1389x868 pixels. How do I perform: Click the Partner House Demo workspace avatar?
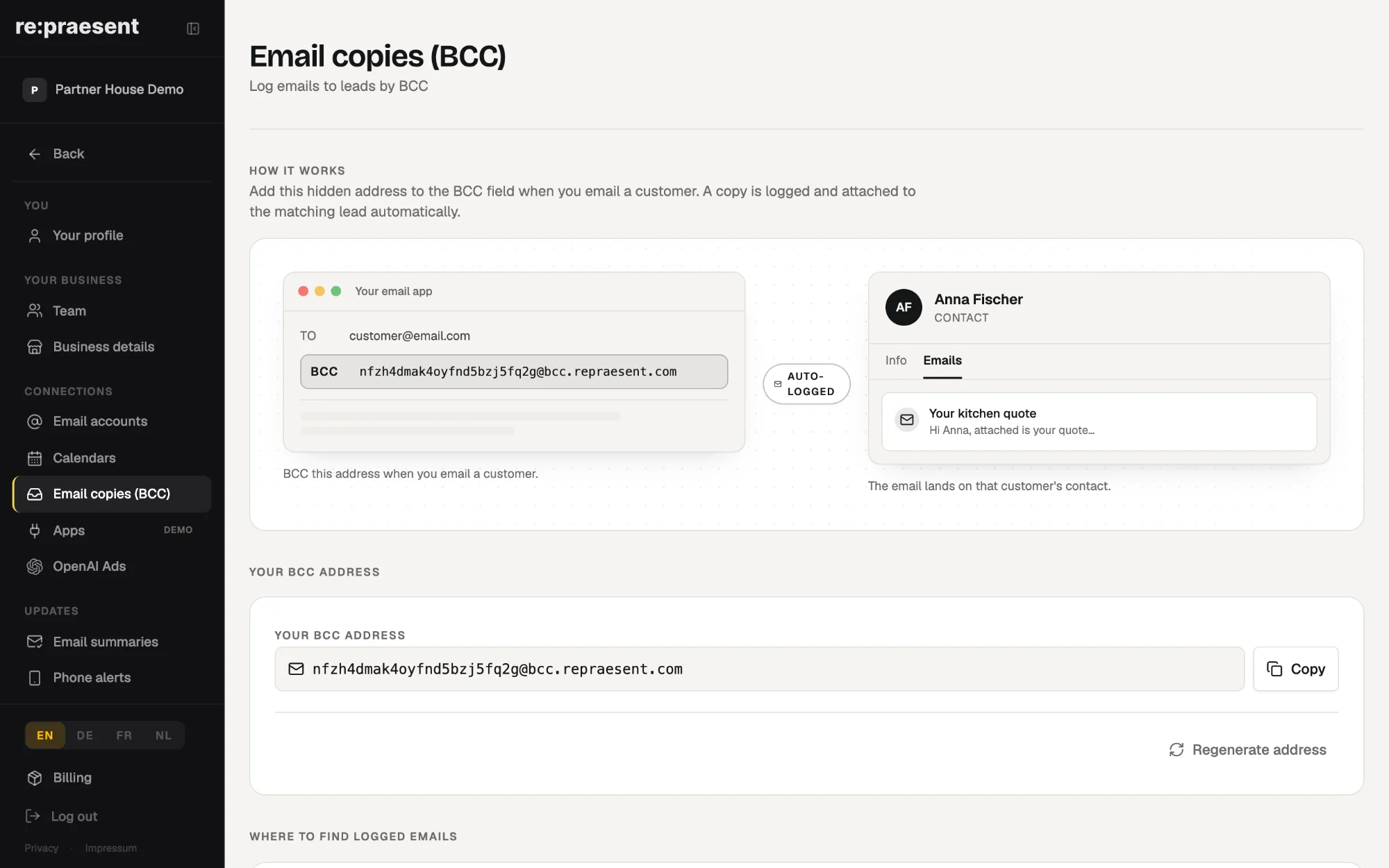click(35, 90)
